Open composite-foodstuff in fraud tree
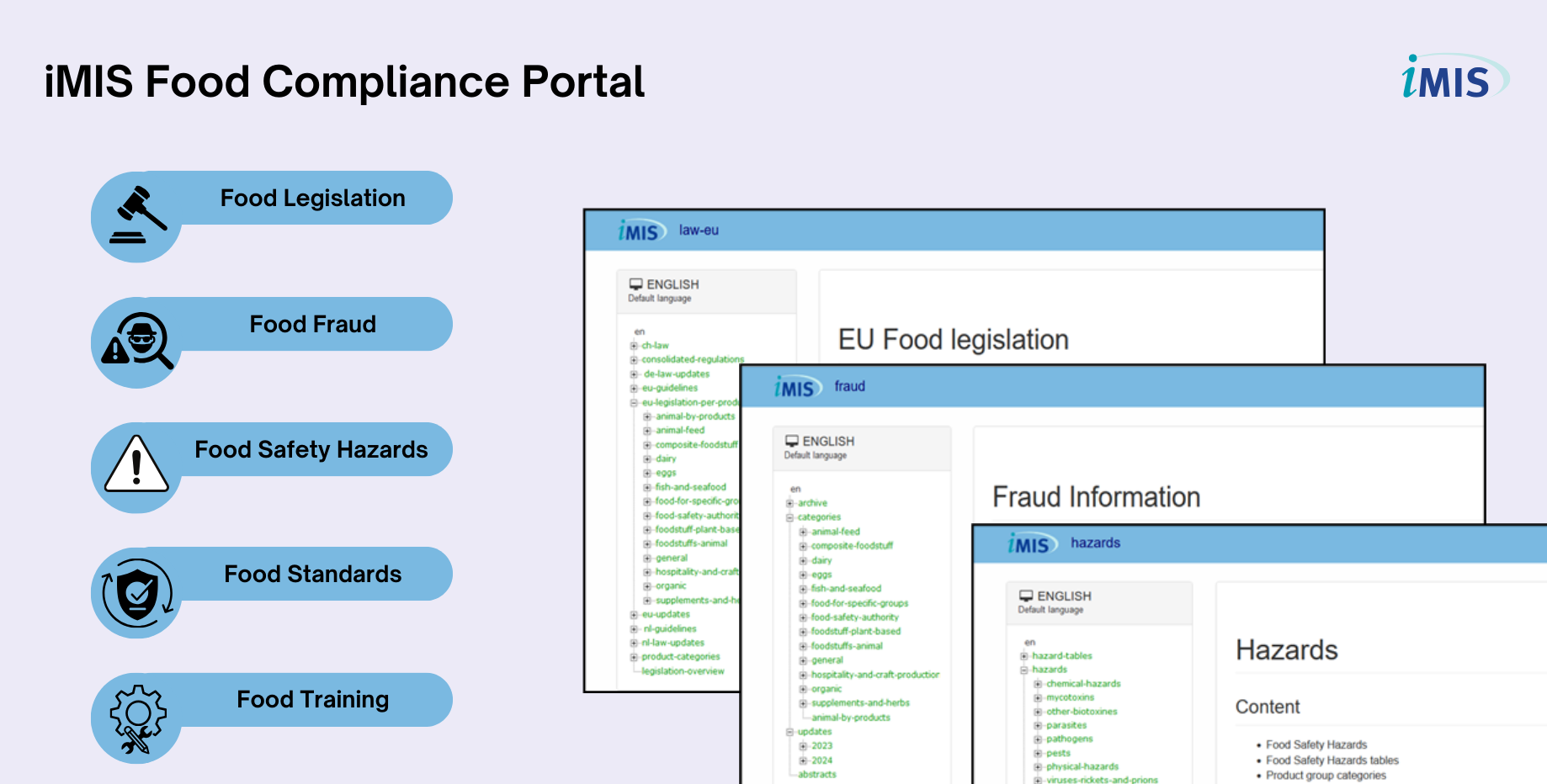The image size is (1547, 784). click(x=852, y=546)
